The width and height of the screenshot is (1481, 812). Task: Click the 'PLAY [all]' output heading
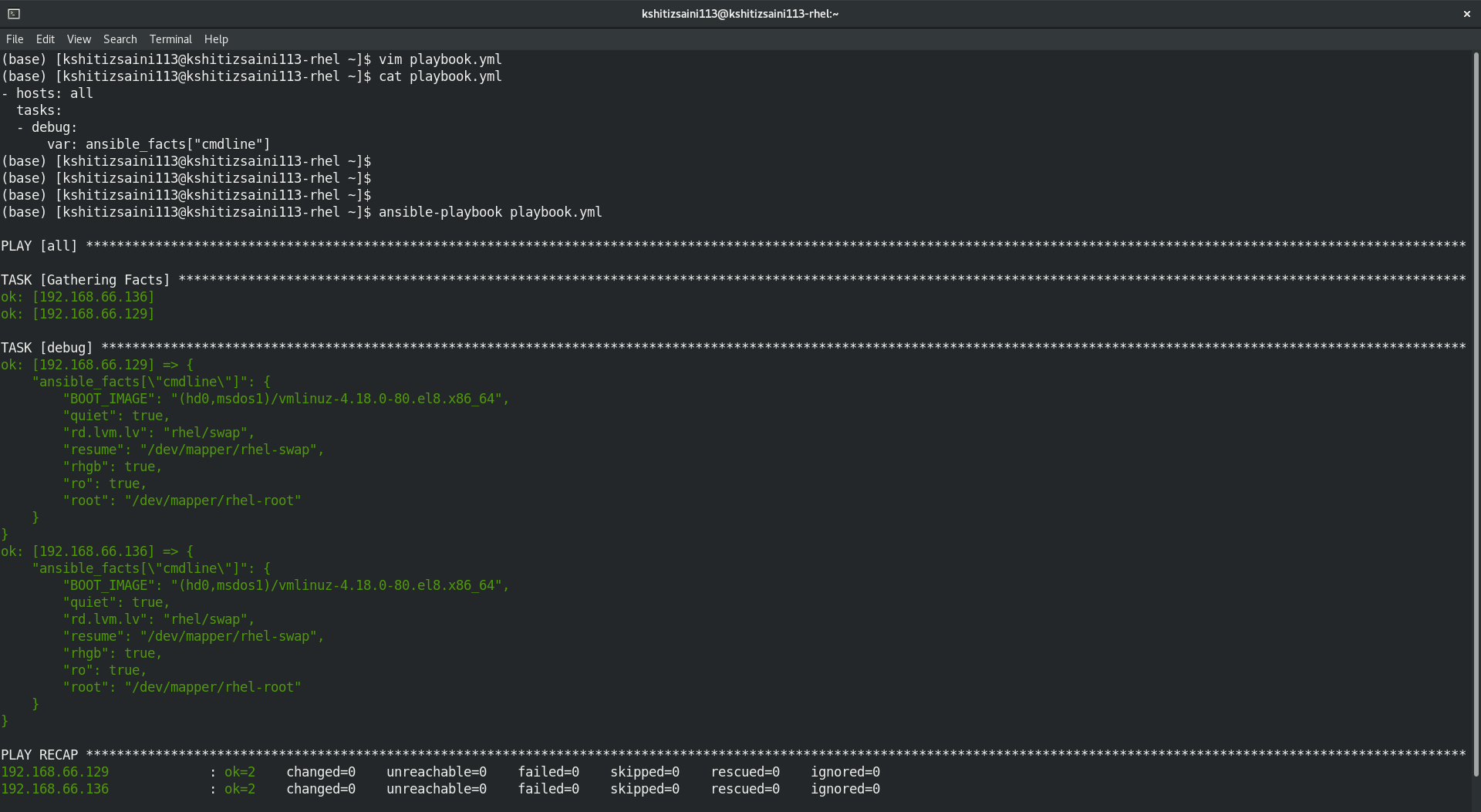coord(39,246)
